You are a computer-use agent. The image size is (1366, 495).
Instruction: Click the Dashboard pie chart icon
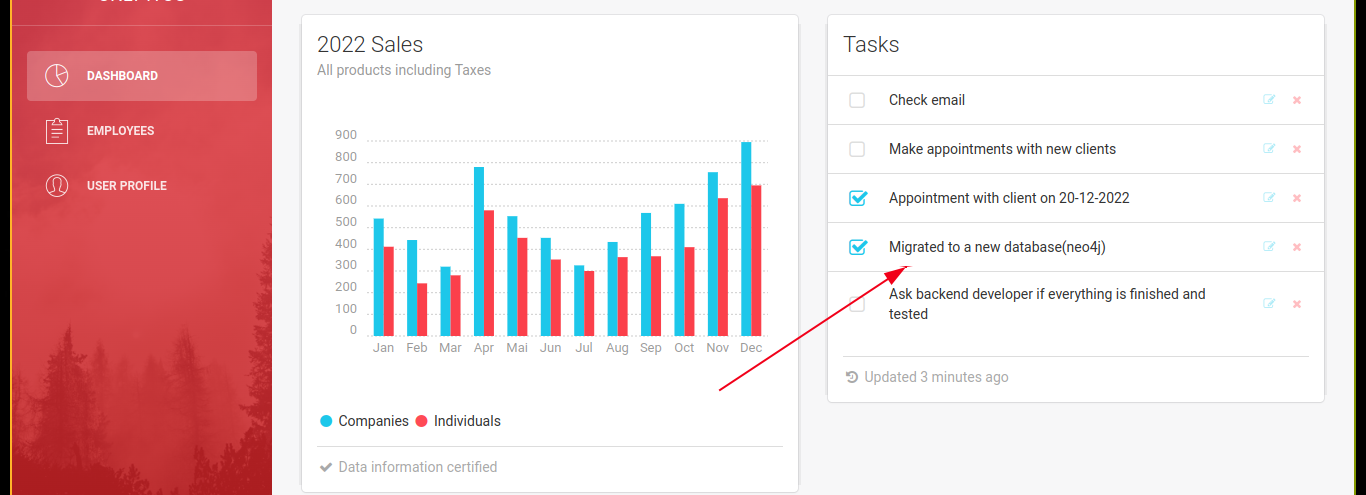click(57, 76)
